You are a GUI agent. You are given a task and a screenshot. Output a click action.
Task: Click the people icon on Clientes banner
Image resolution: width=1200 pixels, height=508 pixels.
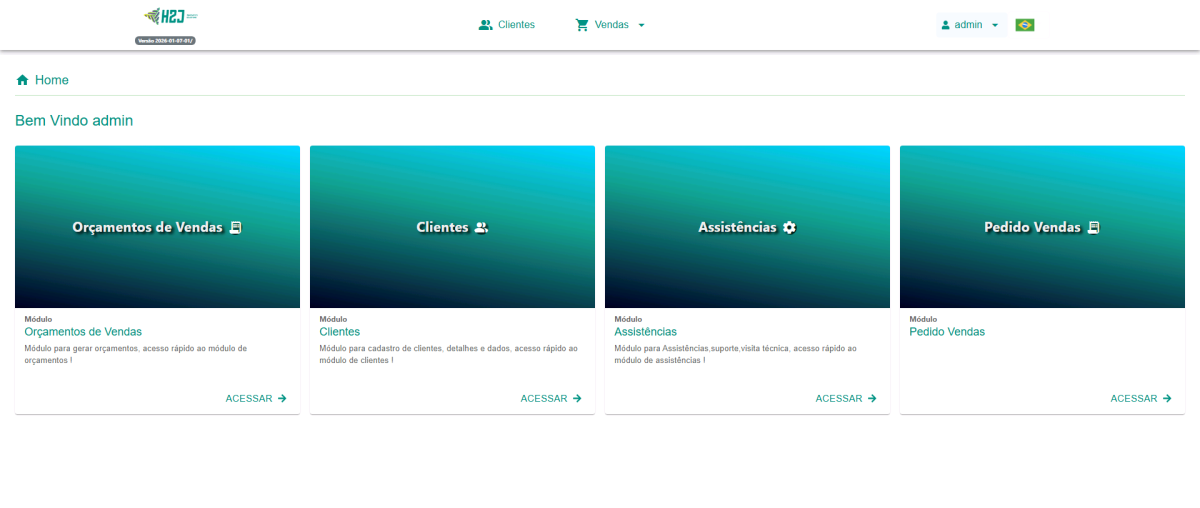(481, 228)
